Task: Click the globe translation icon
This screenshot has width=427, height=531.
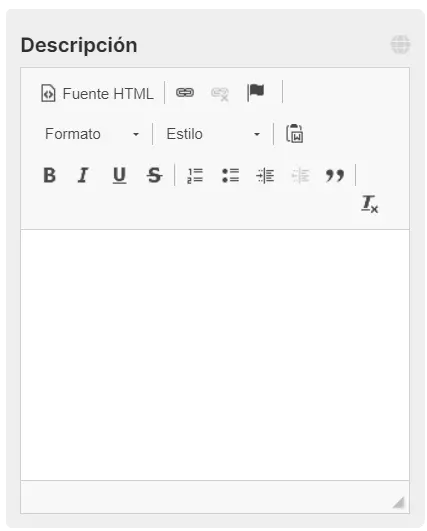Action: [x=400, y=44]
